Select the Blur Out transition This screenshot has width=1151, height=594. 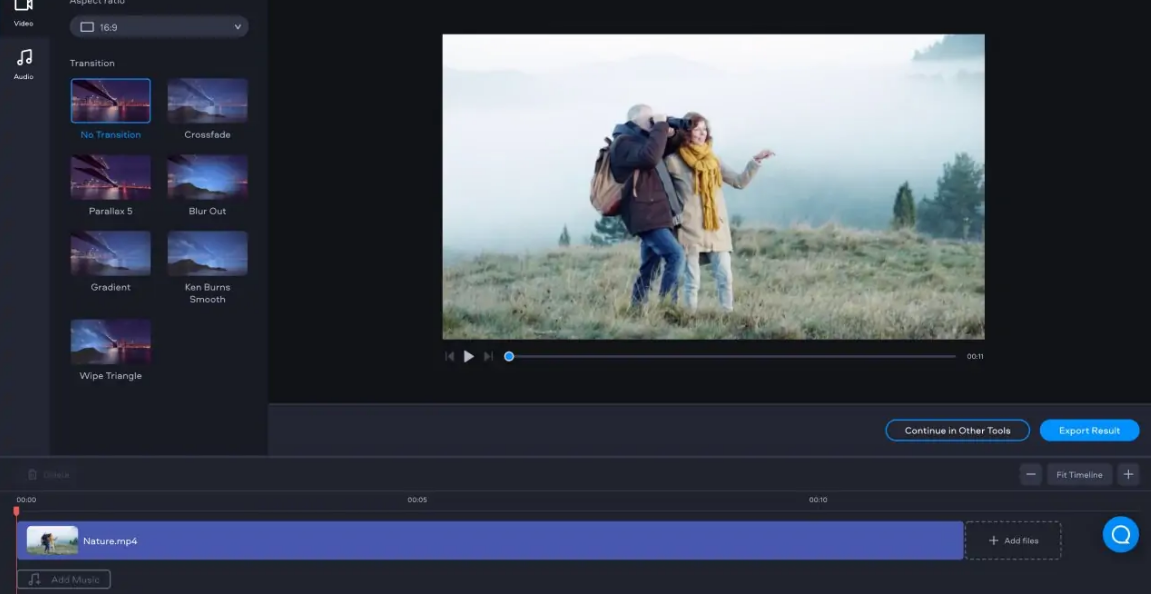[x=207, y=177]
